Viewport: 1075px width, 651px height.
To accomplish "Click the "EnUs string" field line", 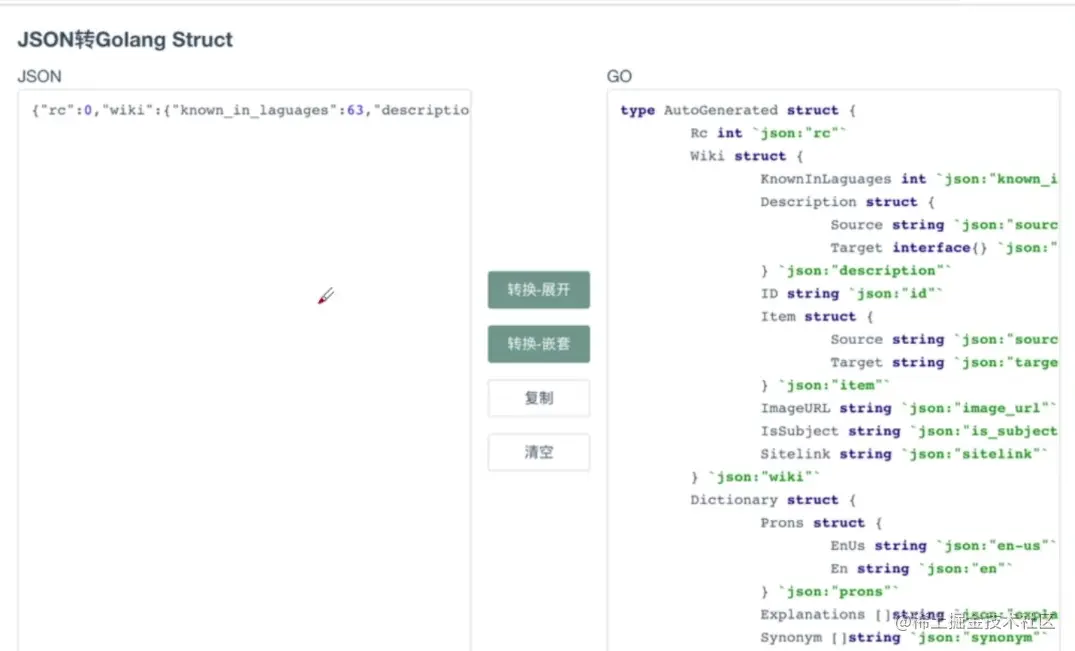I will pos(942,546).
